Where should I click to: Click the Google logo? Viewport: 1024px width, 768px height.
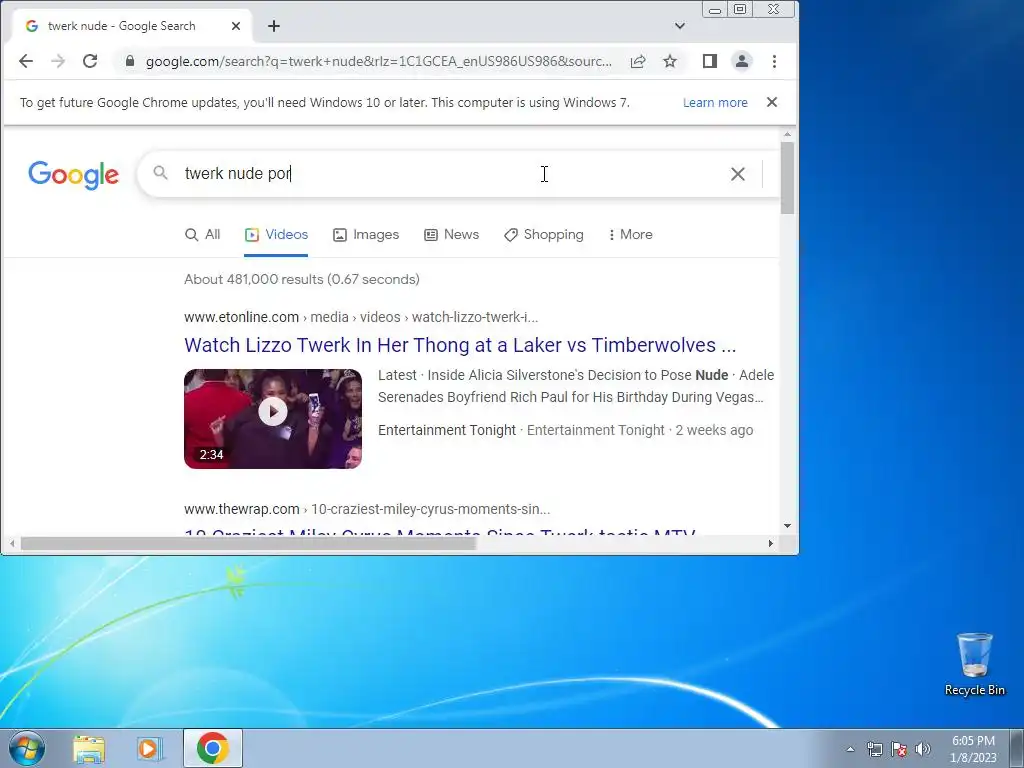point(73,174)
